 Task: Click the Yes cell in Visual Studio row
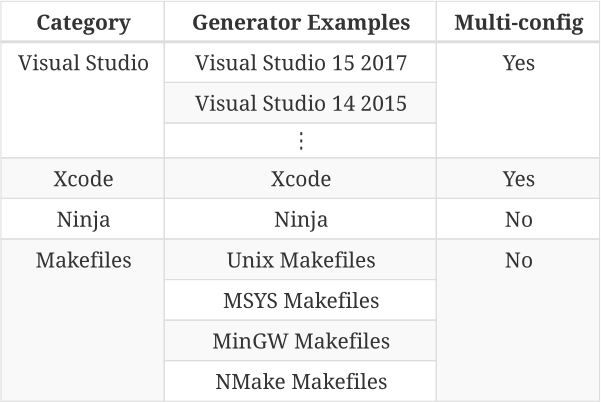coord(518,63)
